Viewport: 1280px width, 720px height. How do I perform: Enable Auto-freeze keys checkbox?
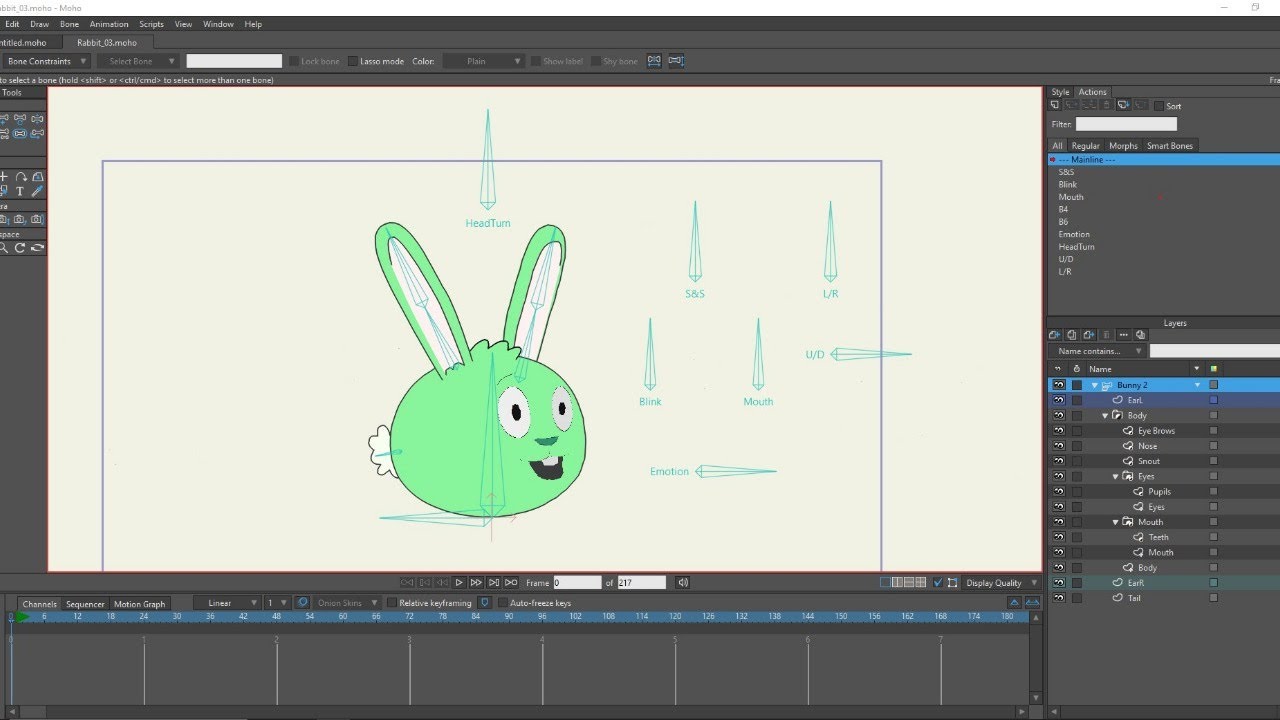pos(502,603)
